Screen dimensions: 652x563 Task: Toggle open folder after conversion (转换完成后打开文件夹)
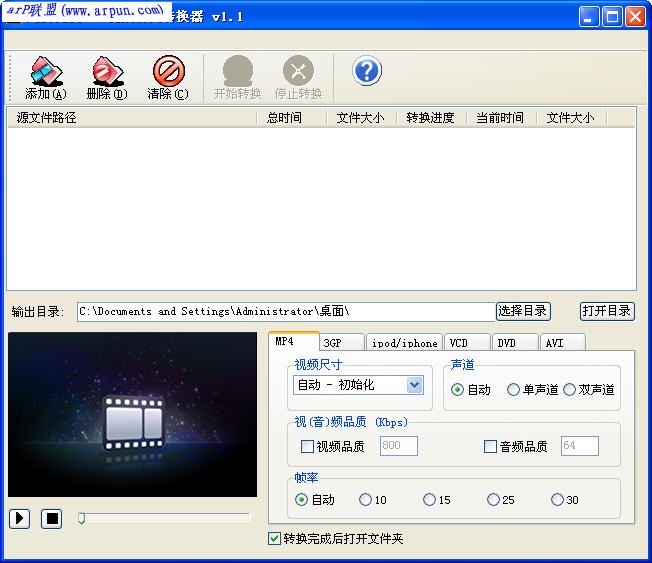coord(274,538)
